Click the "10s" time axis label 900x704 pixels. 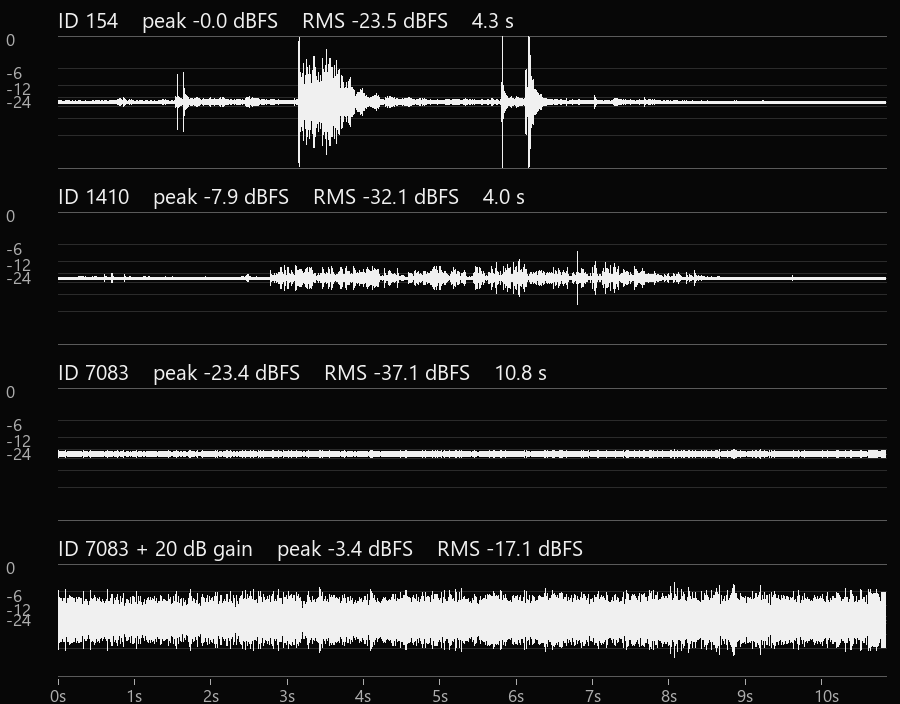tap(827, 696)
